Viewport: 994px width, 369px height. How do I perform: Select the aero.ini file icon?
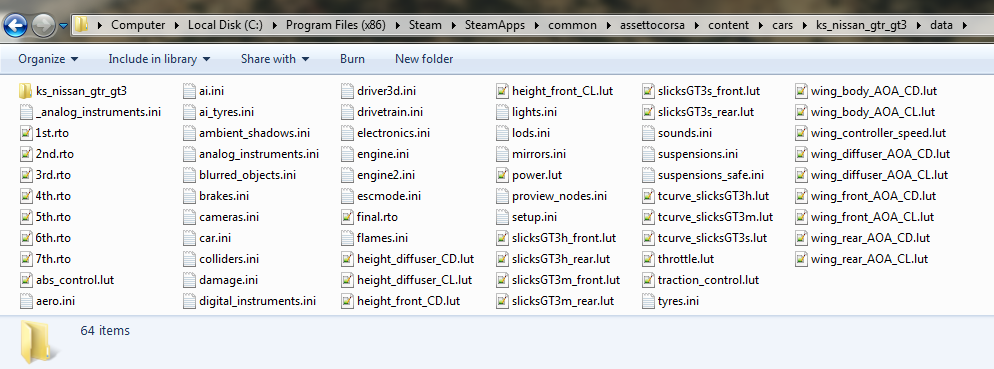pyautogui.click(x=25, y=301)
